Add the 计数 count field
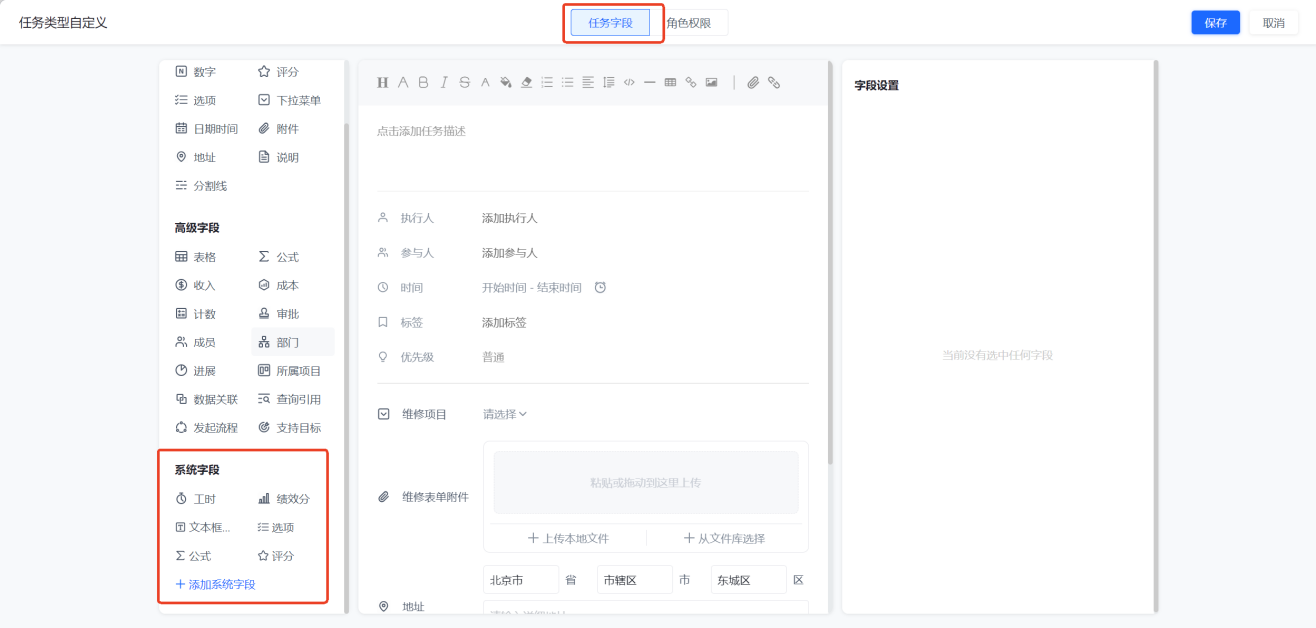This screenshot has width=1316, height=628. click(195, 314)
